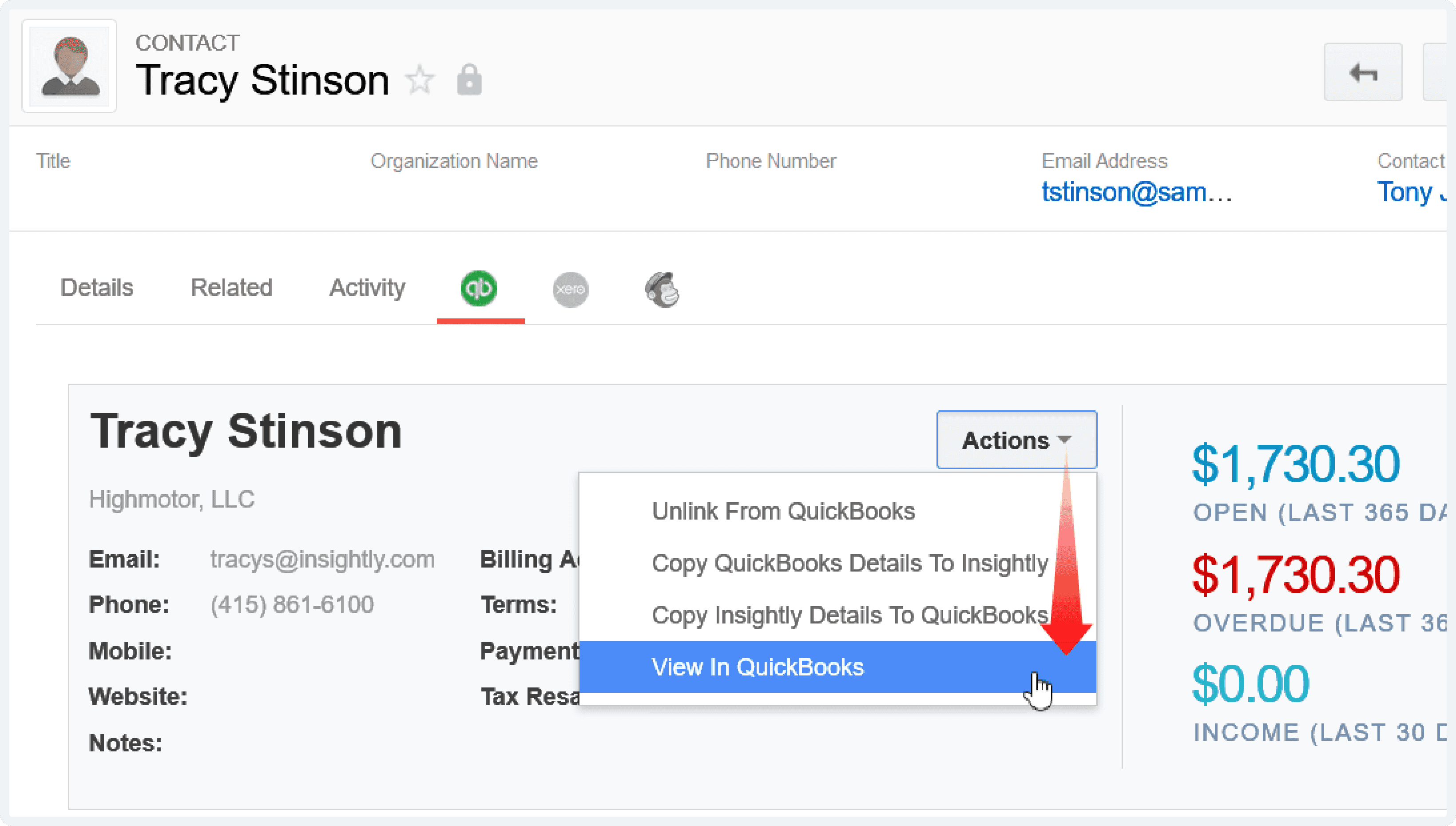This screenshot has width=1456, height=826.
Task: Switch to the Related tab
Action: click(231, 288)
